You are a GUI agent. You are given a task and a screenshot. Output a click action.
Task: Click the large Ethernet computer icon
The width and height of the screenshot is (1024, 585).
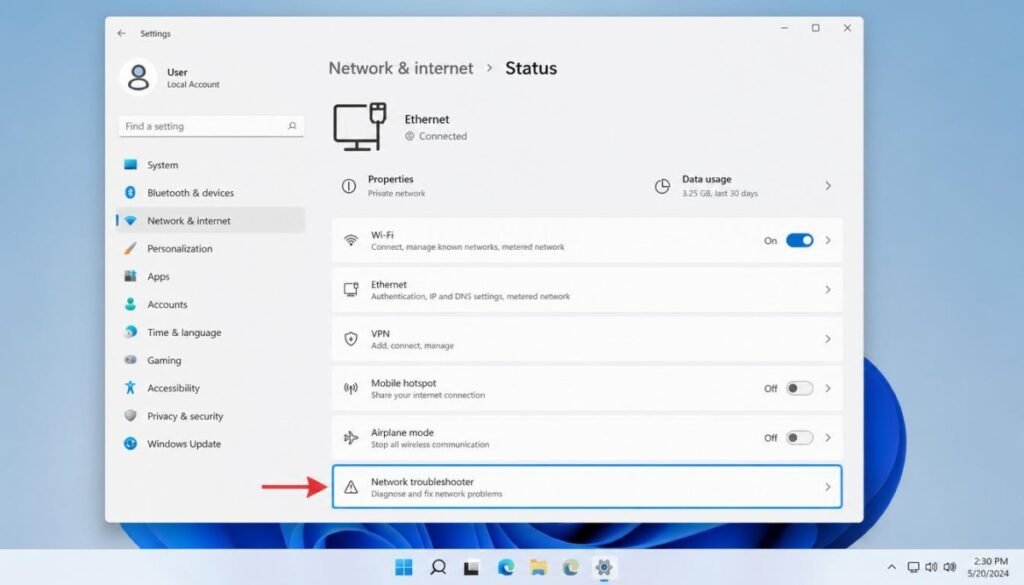[360, 127]
